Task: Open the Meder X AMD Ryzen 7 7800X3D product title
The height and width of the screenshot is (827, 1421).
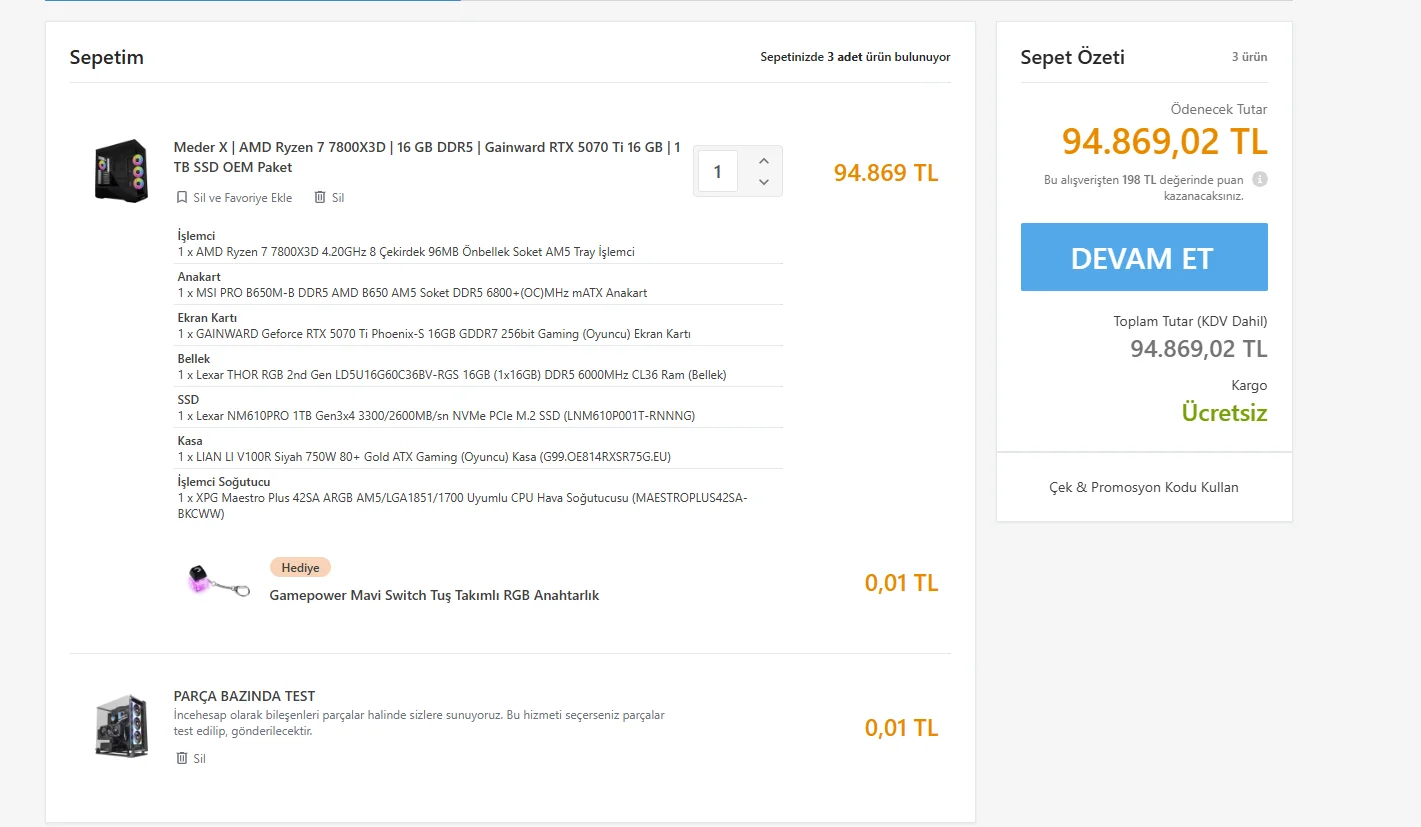Action: coord(427,157)
